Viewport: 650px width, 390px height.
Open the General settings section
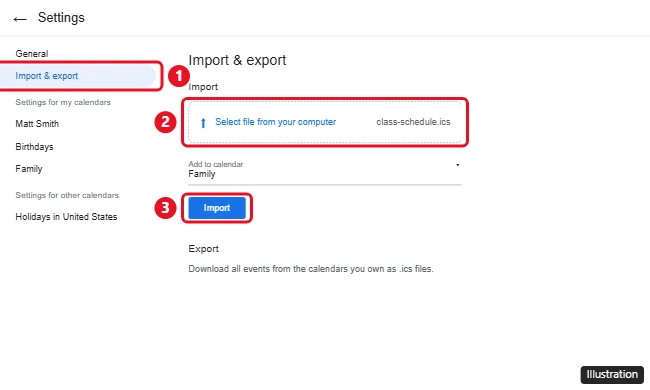(x=32, y=54)
